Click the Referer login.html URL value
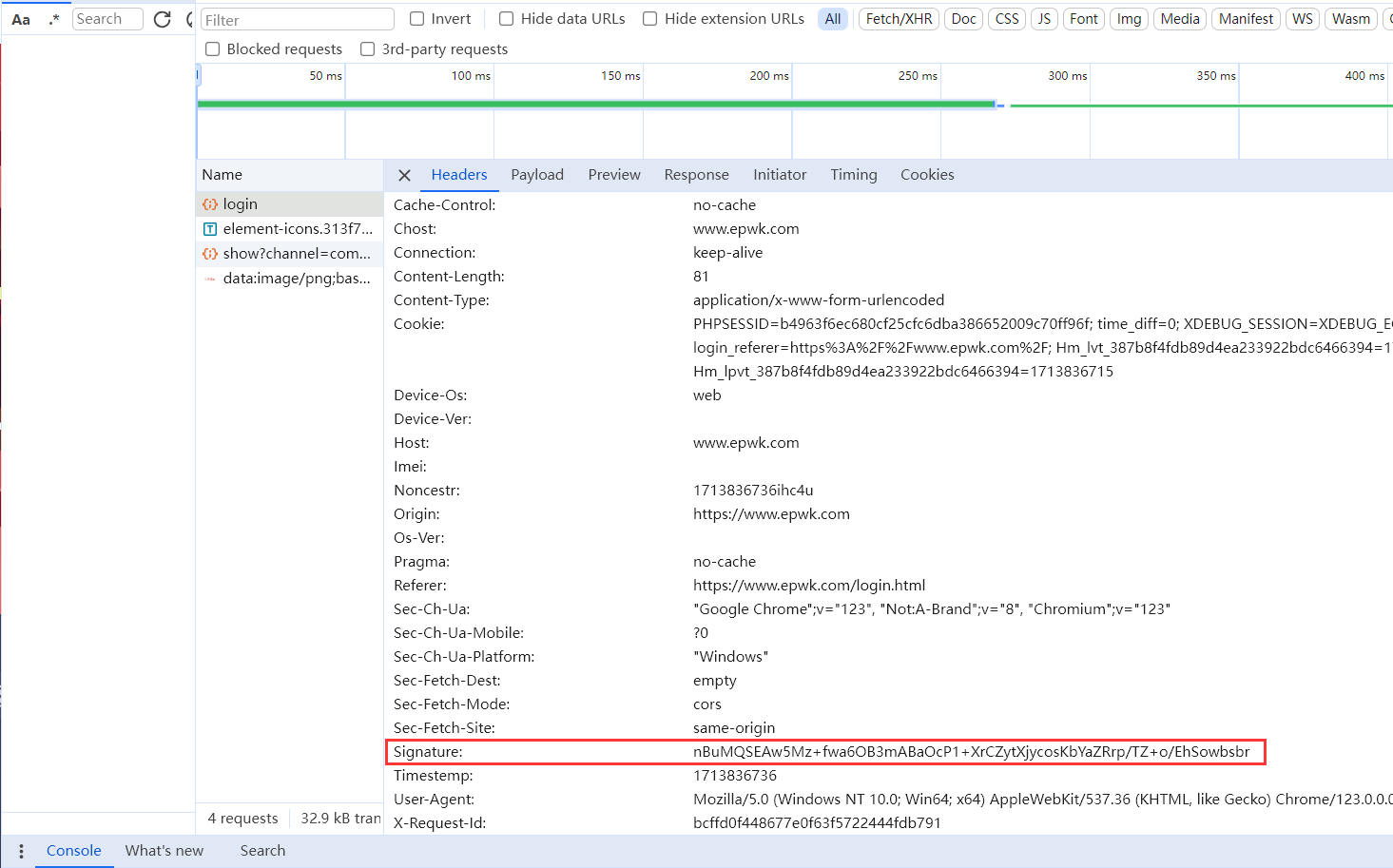 (x=809, y=586)
